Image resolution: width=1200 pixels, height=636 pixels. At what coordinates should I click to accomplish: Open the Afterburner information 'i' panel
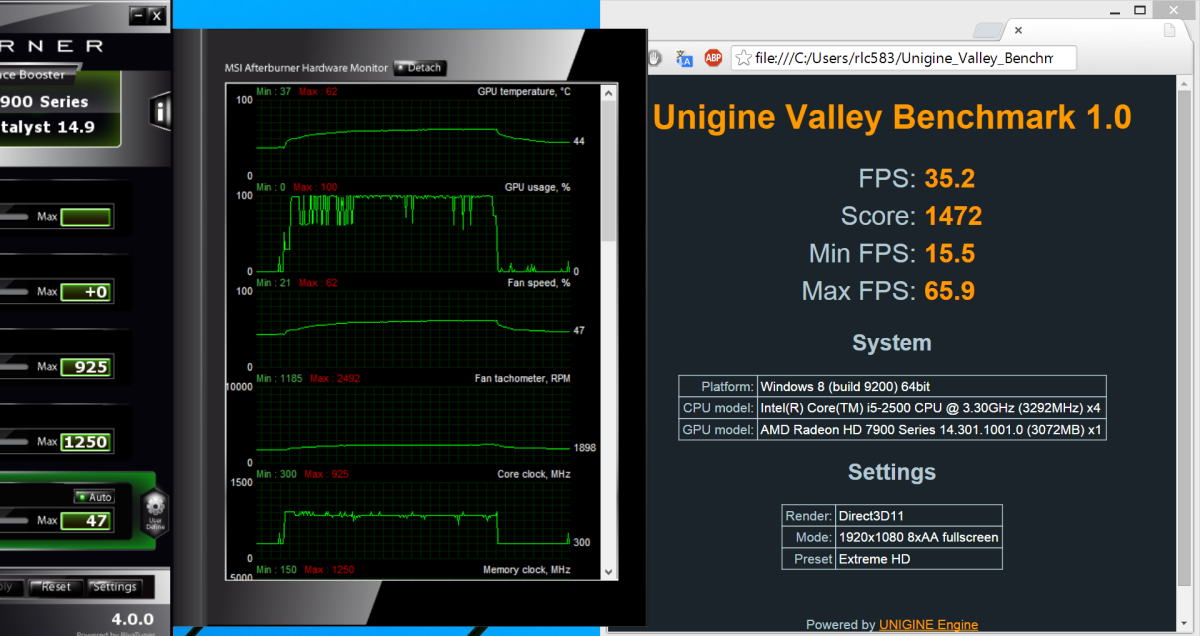[160, 111]
